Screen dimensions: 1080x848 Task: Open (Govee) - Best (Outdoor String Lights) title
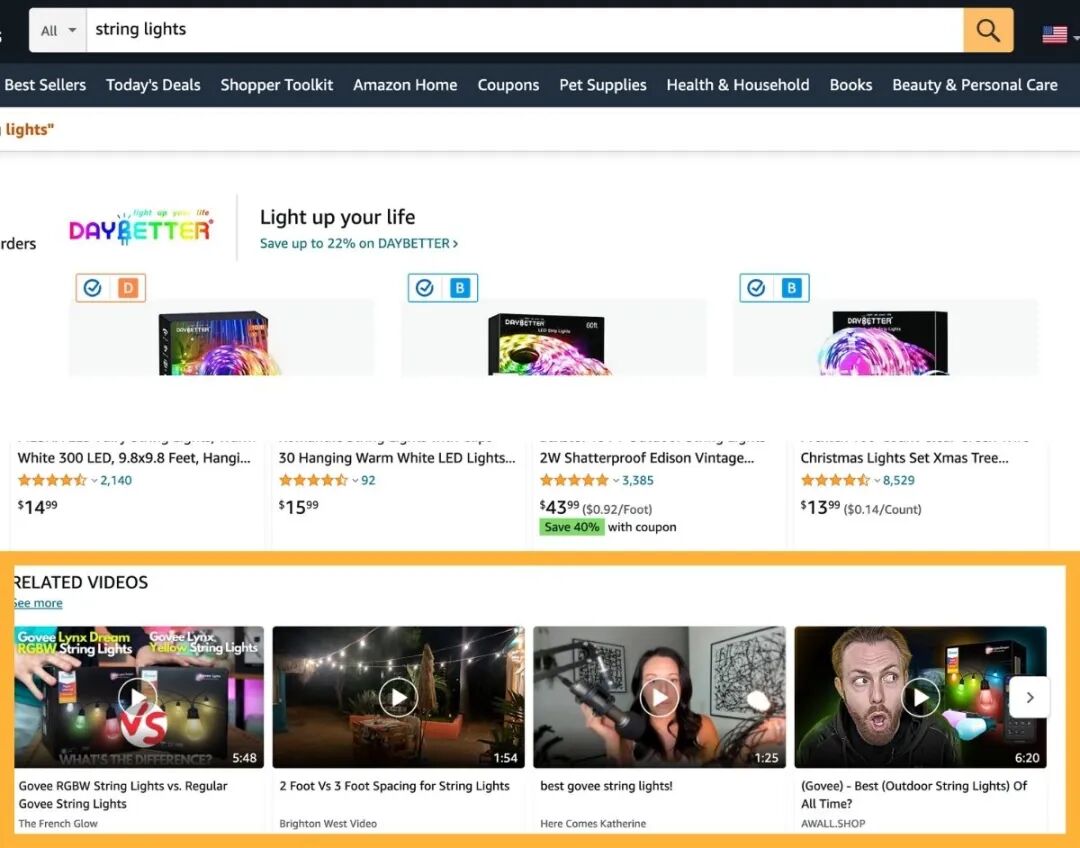pos(914,794)
